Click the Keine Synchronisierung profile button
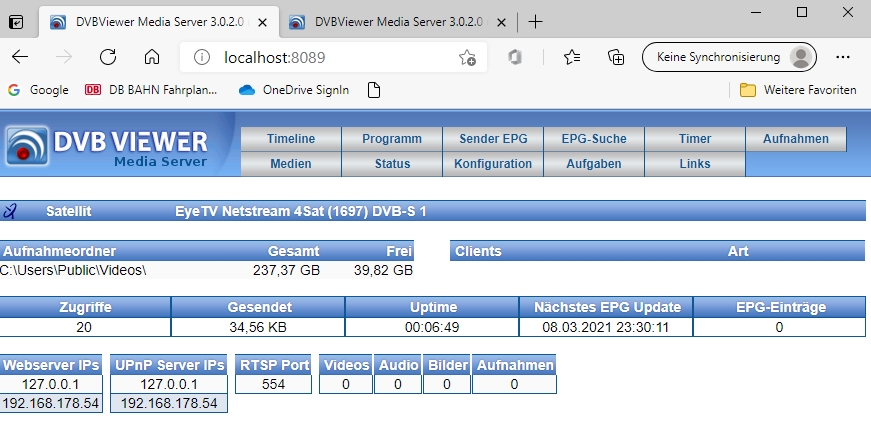871x438 pixels. (729, 57)
